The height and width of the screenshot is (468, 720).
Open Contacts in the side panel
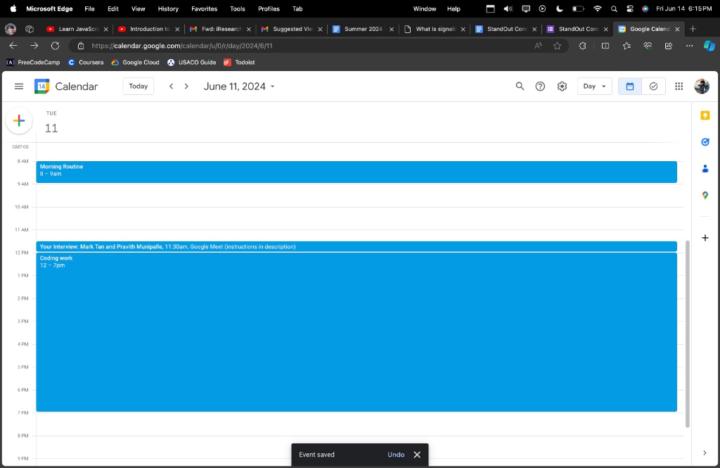coord(705,168)
